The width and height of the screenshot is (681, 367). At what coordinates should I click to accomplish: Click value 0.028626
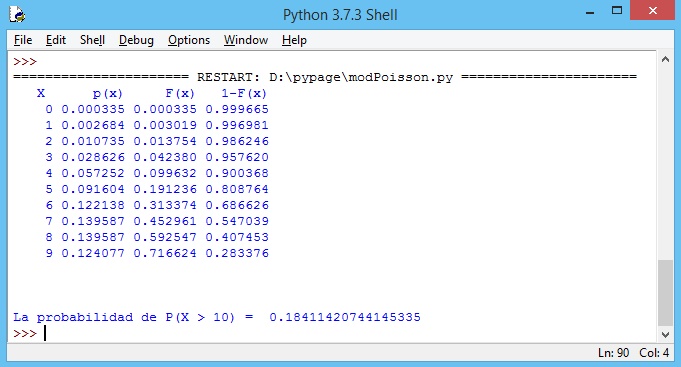[x=93, y=157]
